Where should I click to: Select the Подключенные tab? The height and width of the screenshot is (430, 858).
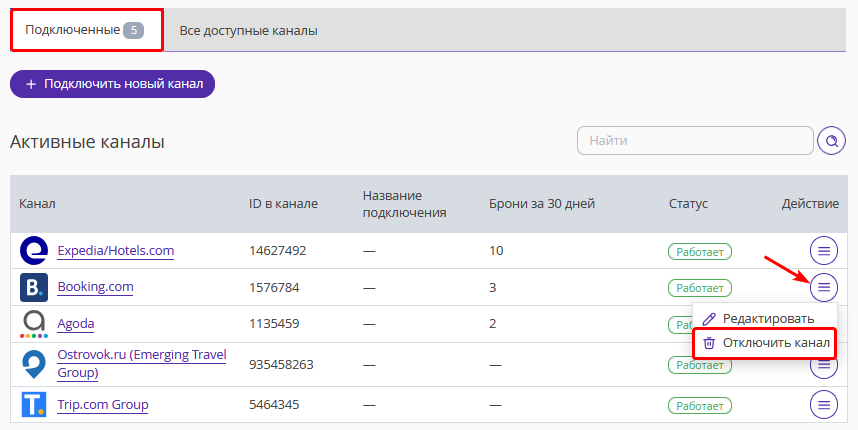[86, 30]
